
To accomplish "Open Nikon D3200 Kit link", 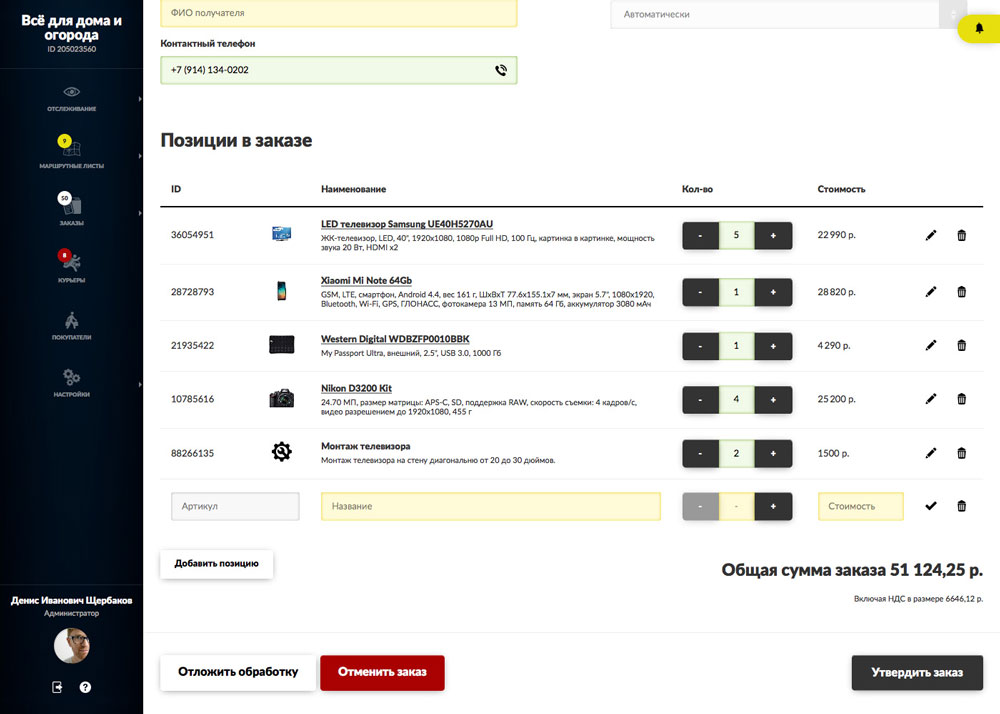I will pyautogui.click(x=356, y=388).
